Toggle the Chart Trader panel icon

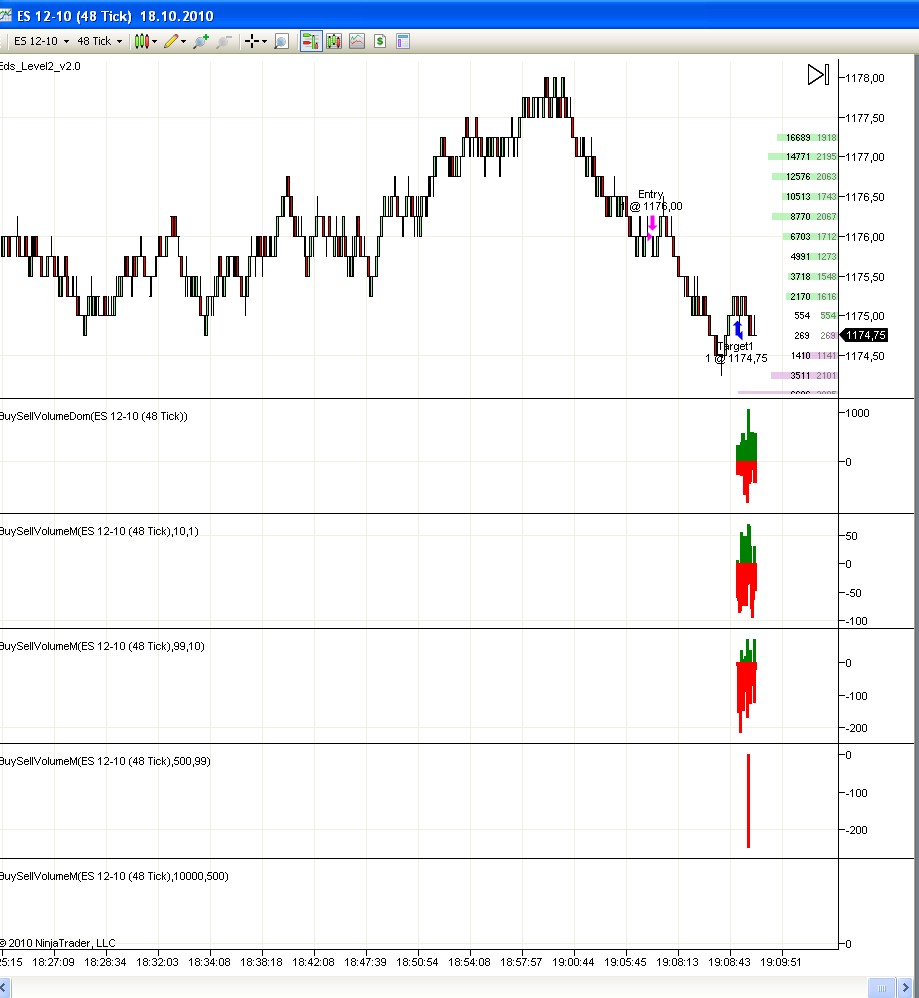click(x=310, y=41)
